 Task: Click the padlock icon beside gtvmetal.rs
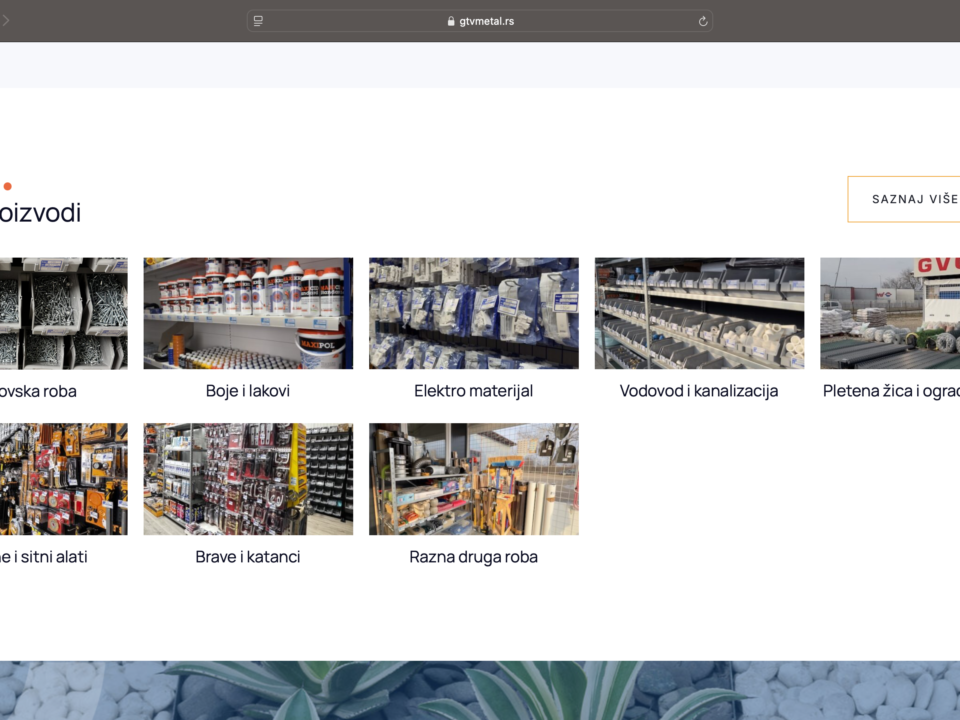(x=452, y=21)
